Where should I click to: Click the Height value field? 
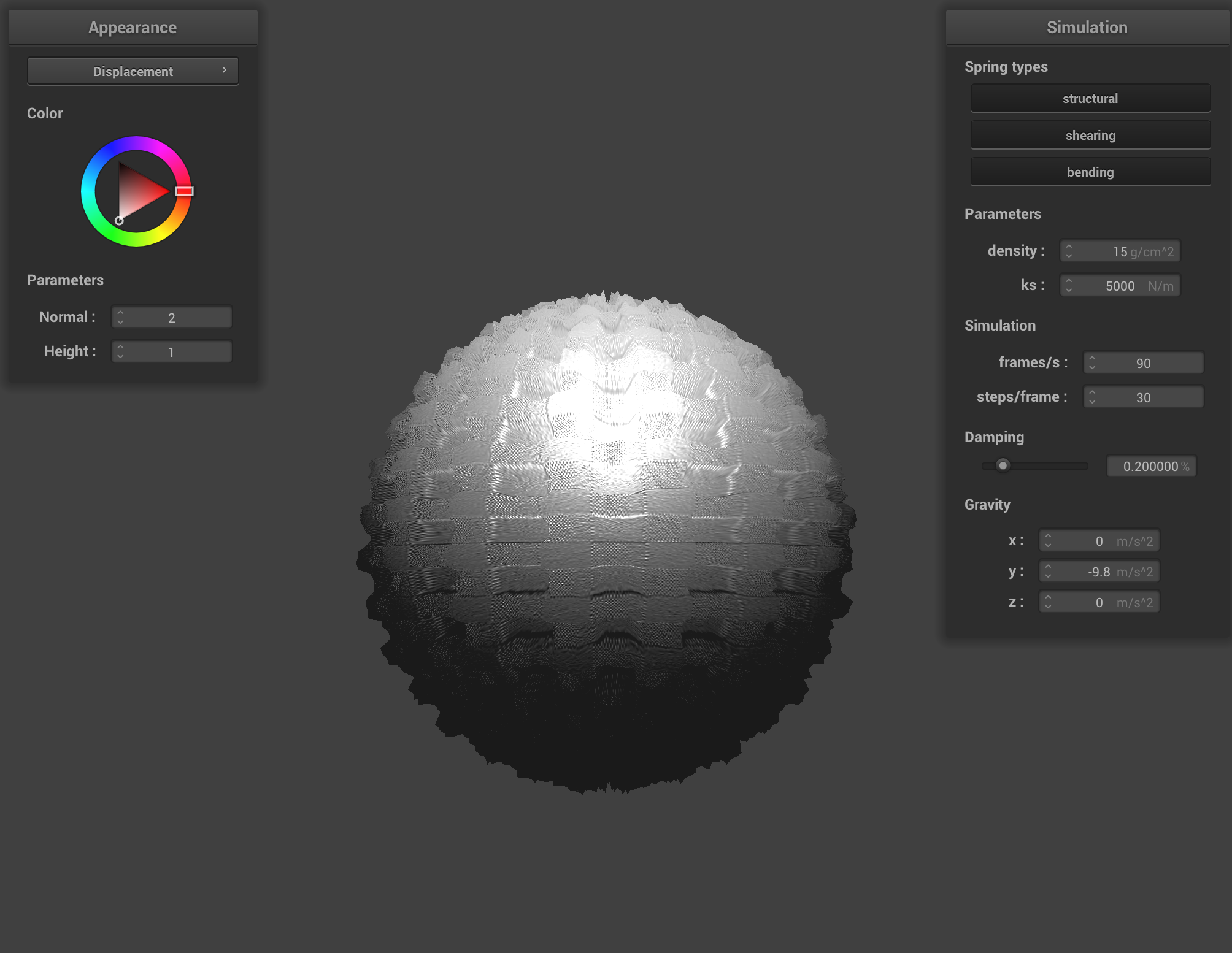coord(172,351)
